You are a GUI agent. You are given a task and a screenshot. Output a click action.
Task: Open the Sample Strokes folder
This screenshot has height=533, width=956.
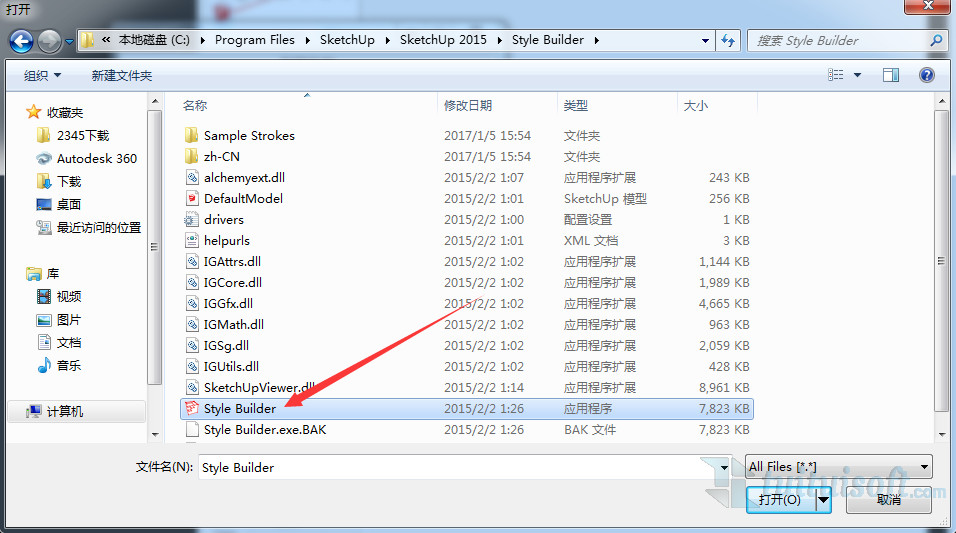point(249,135)
